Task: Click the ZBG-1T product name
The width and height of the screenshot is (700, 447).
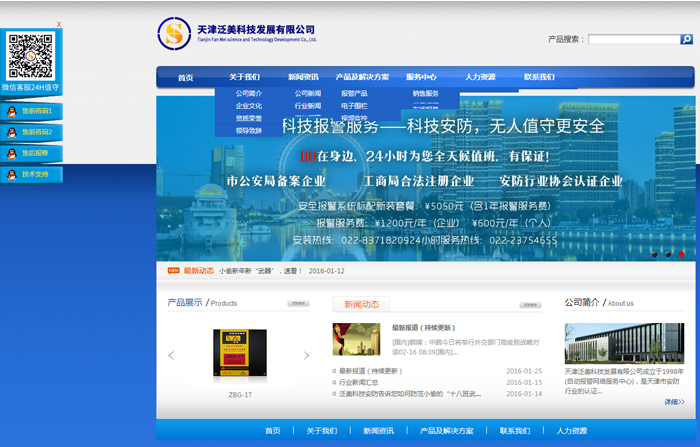Action: (240, 395)
